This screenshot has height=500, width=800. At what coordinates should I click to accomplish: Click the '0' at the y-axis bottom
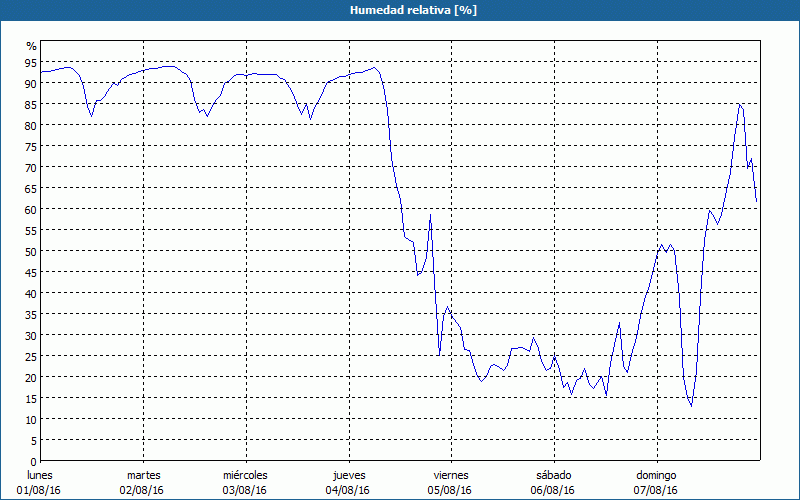tap(33, 461)
